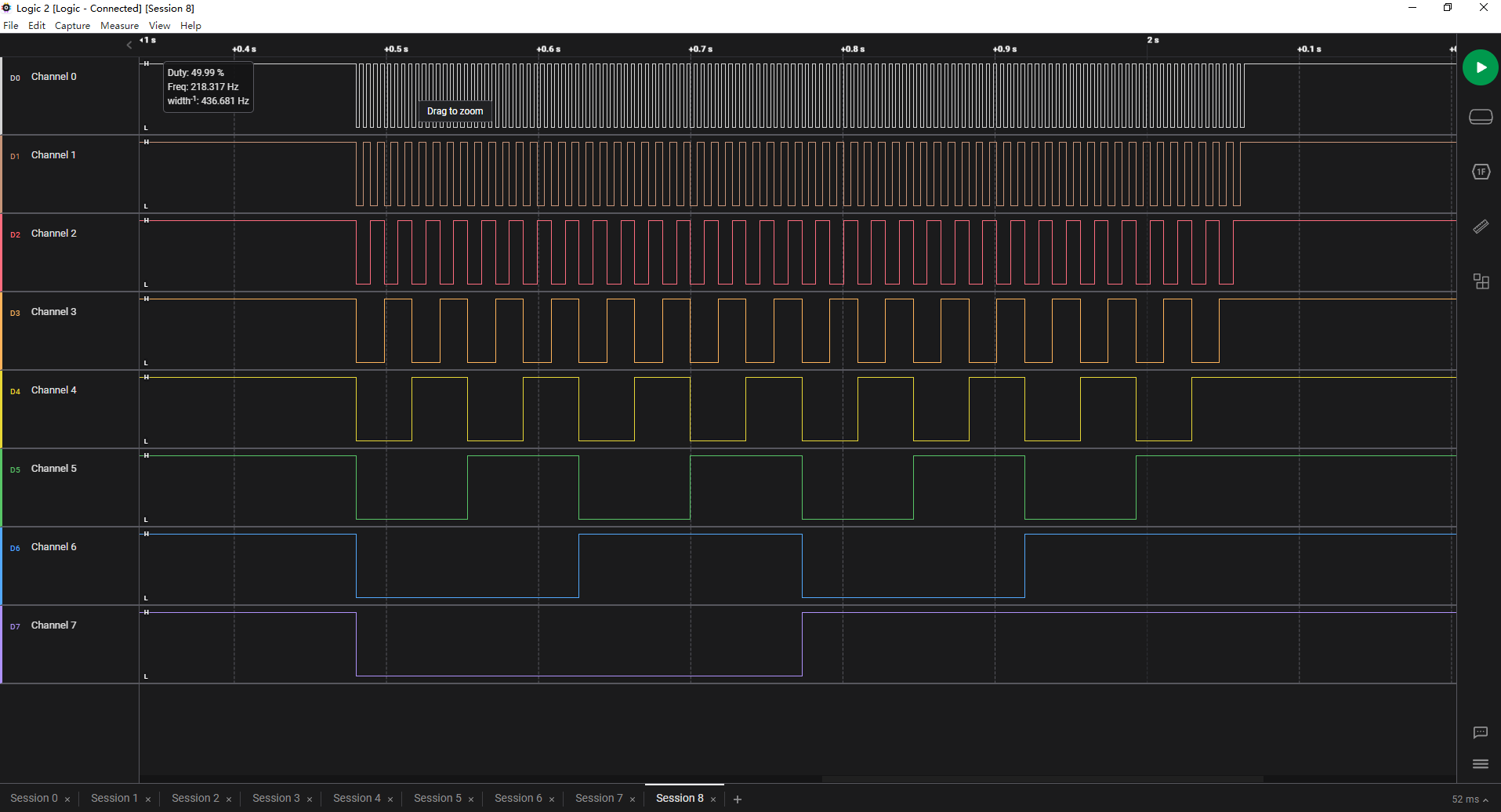1501x812 pixels.
Task: Select the Channel 3 label
Action: tap(54, 312)
